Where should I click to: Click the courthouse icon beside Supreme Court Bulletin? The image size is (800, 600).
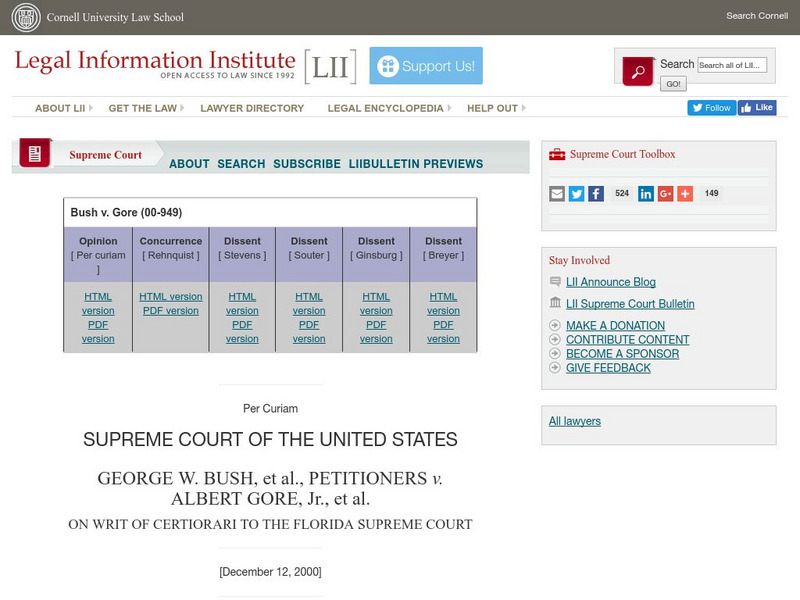coord(555,303)
